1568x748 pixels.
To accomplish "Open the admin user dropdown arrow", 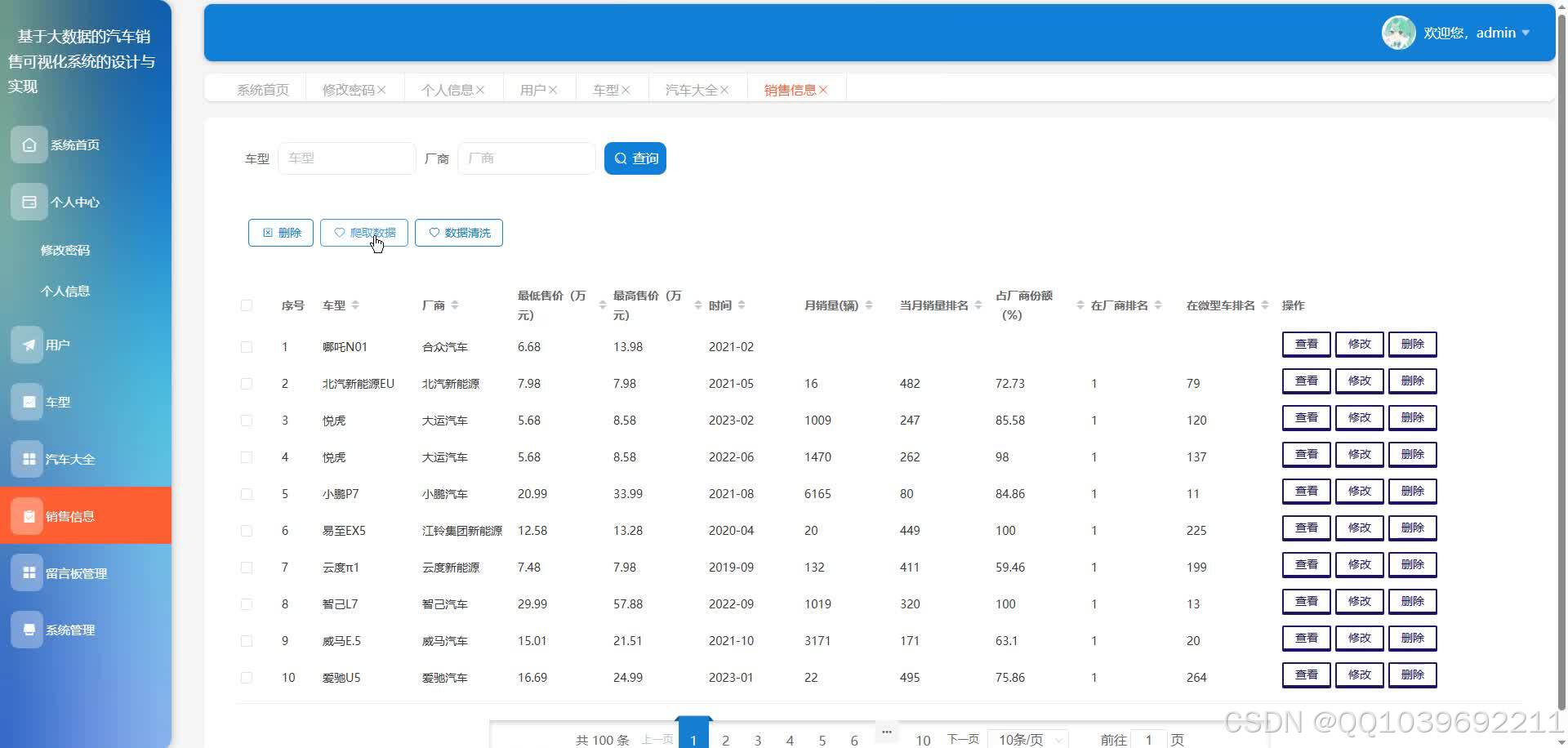I will [x=1526, y=33].
